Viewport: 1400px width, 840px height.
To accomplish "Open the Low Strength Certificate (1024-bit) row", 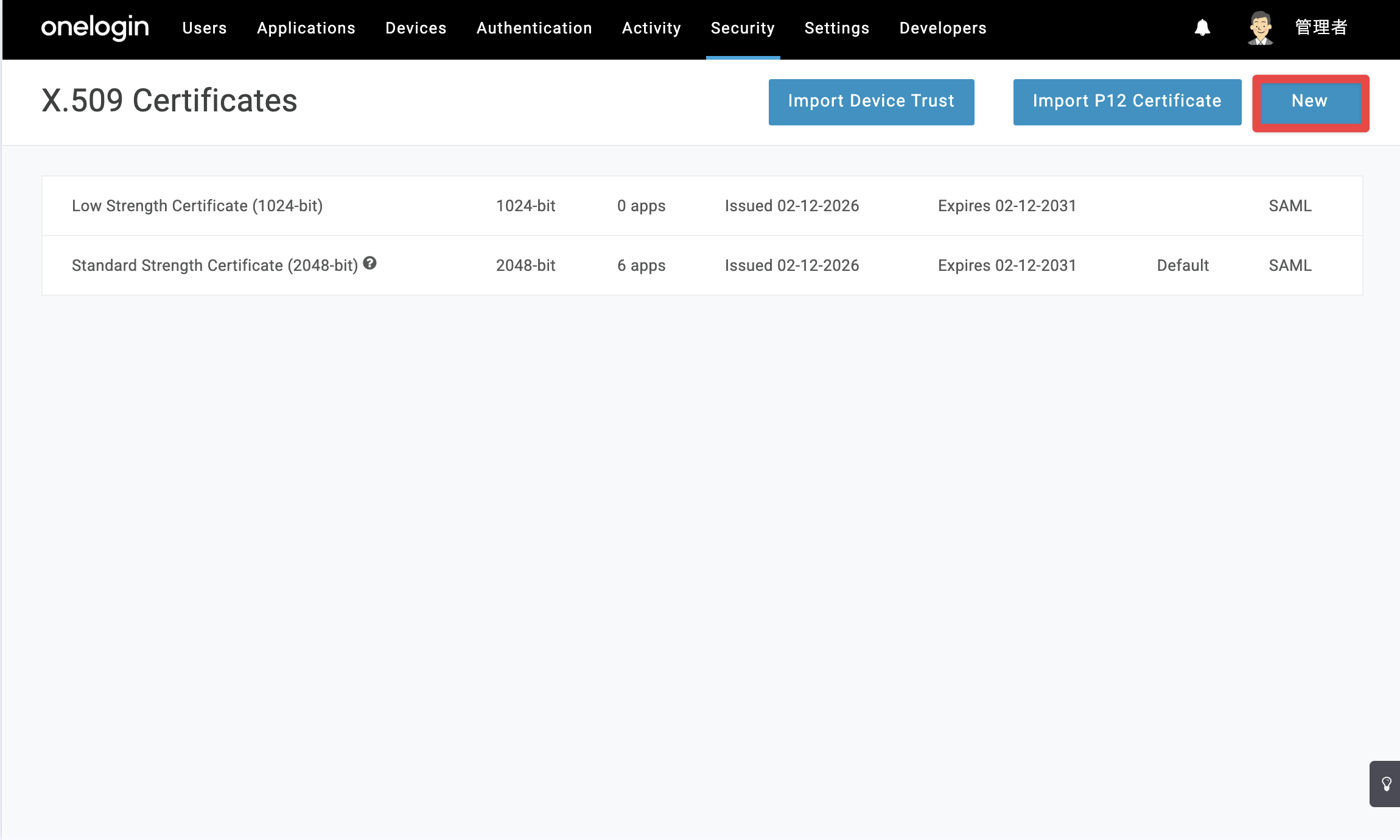I will point(702,206).
